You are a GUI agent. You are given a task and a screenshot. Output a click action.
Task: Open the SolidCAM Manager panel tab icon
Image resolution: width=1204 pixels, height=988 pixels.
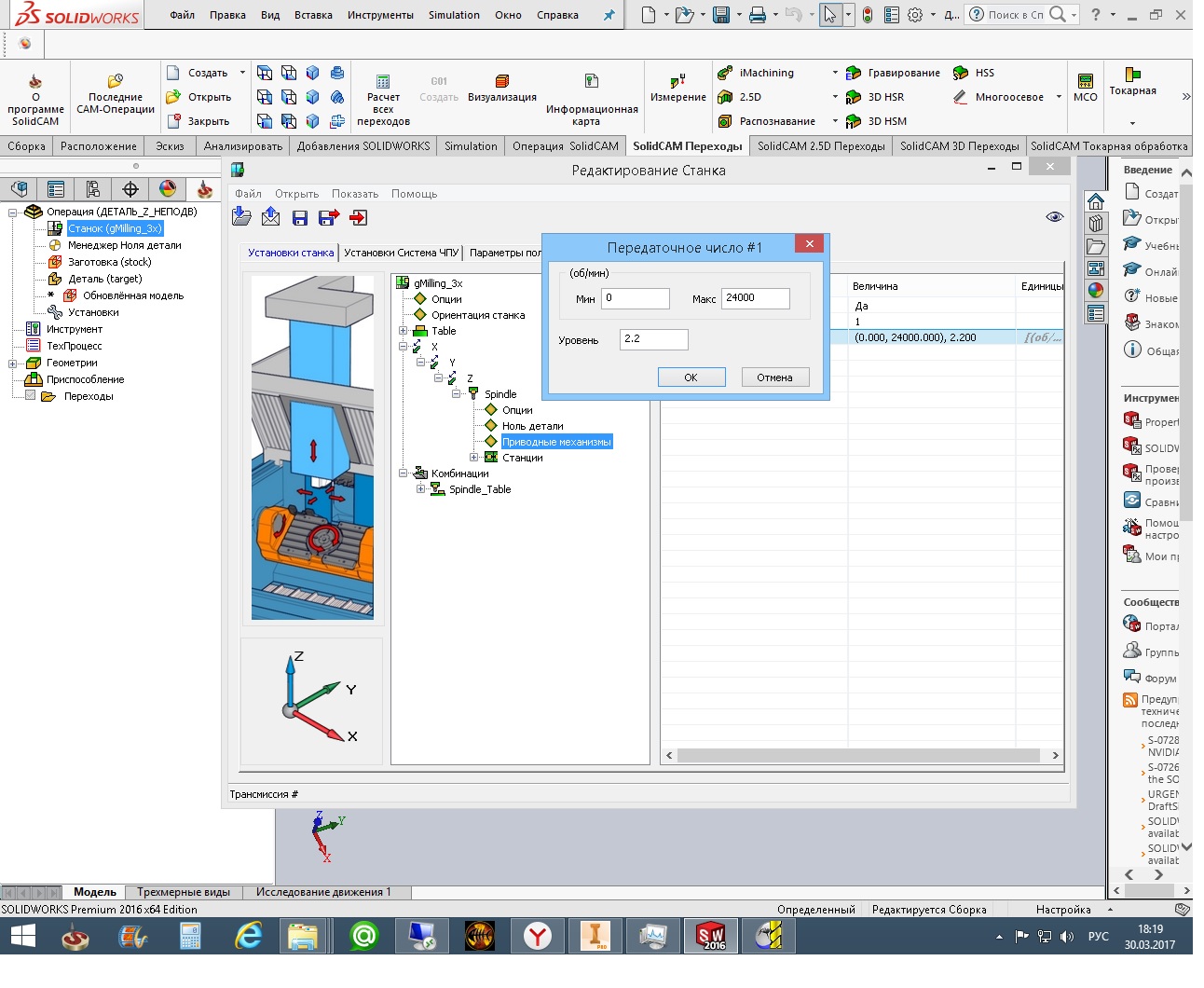[x=204, y=189]
